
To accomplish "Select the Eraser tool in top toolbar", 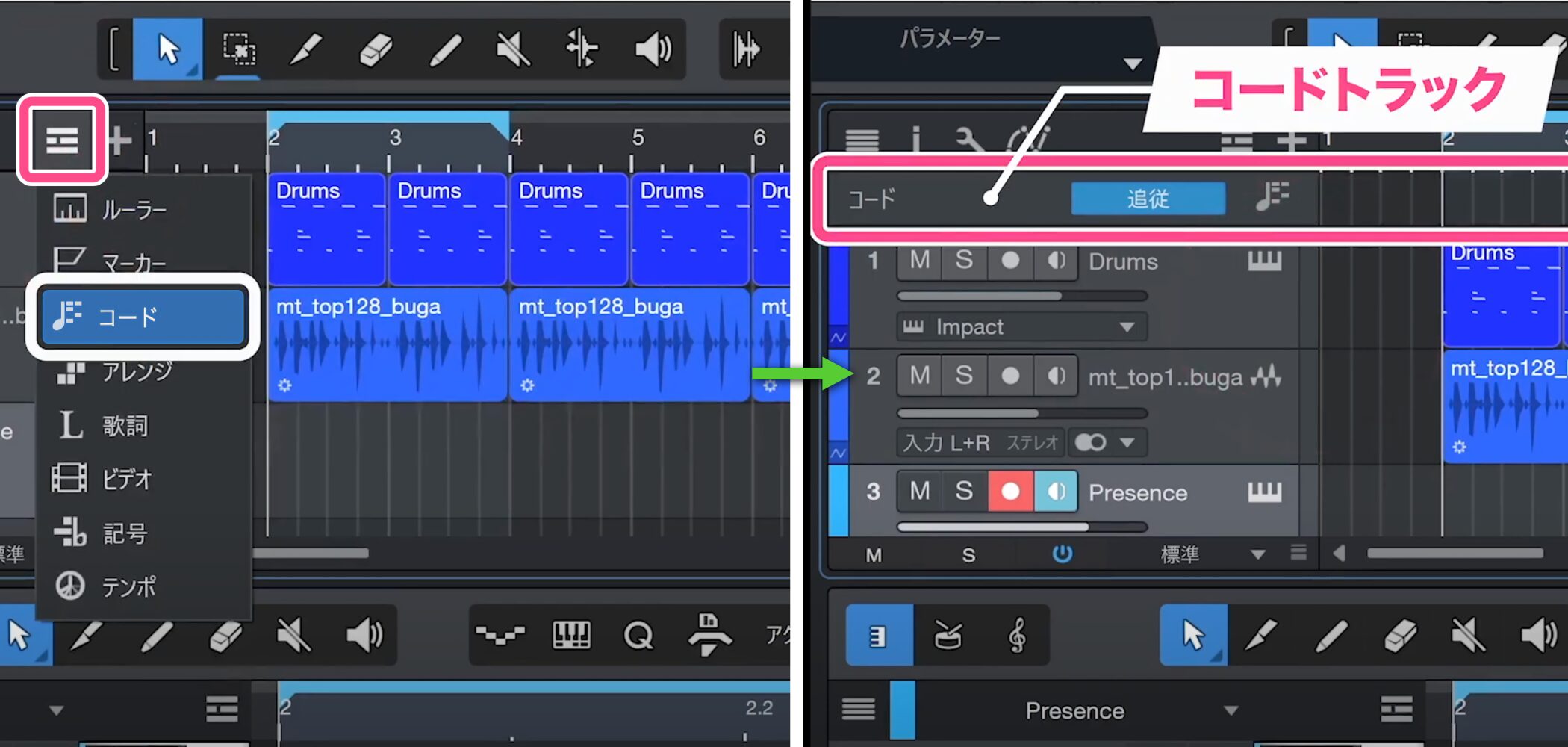I will coord(375,50).
